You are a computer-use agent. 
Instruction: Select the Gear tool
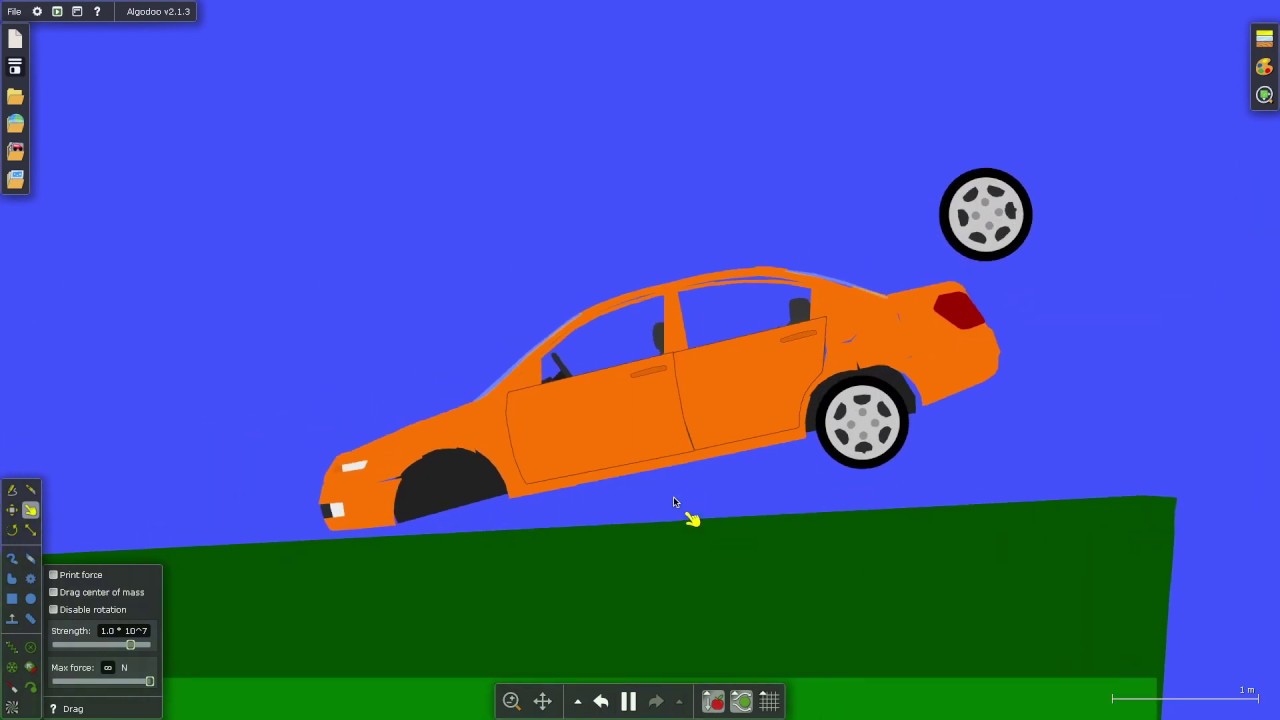pyautogui.click(x=30, y=578)
